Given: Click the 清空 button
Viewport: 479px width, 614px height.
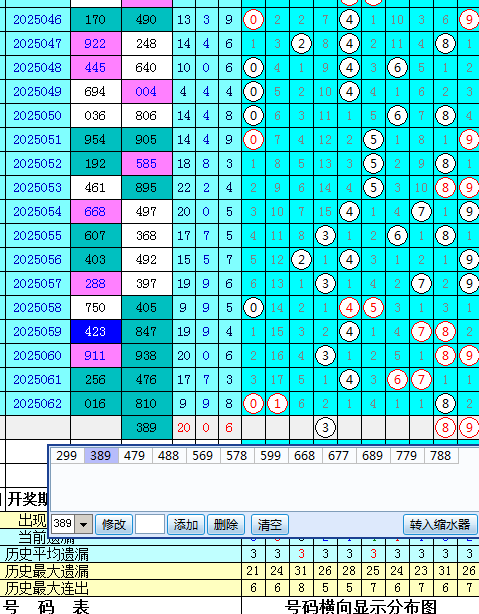Looking at the screenshot, I should 269,524.
